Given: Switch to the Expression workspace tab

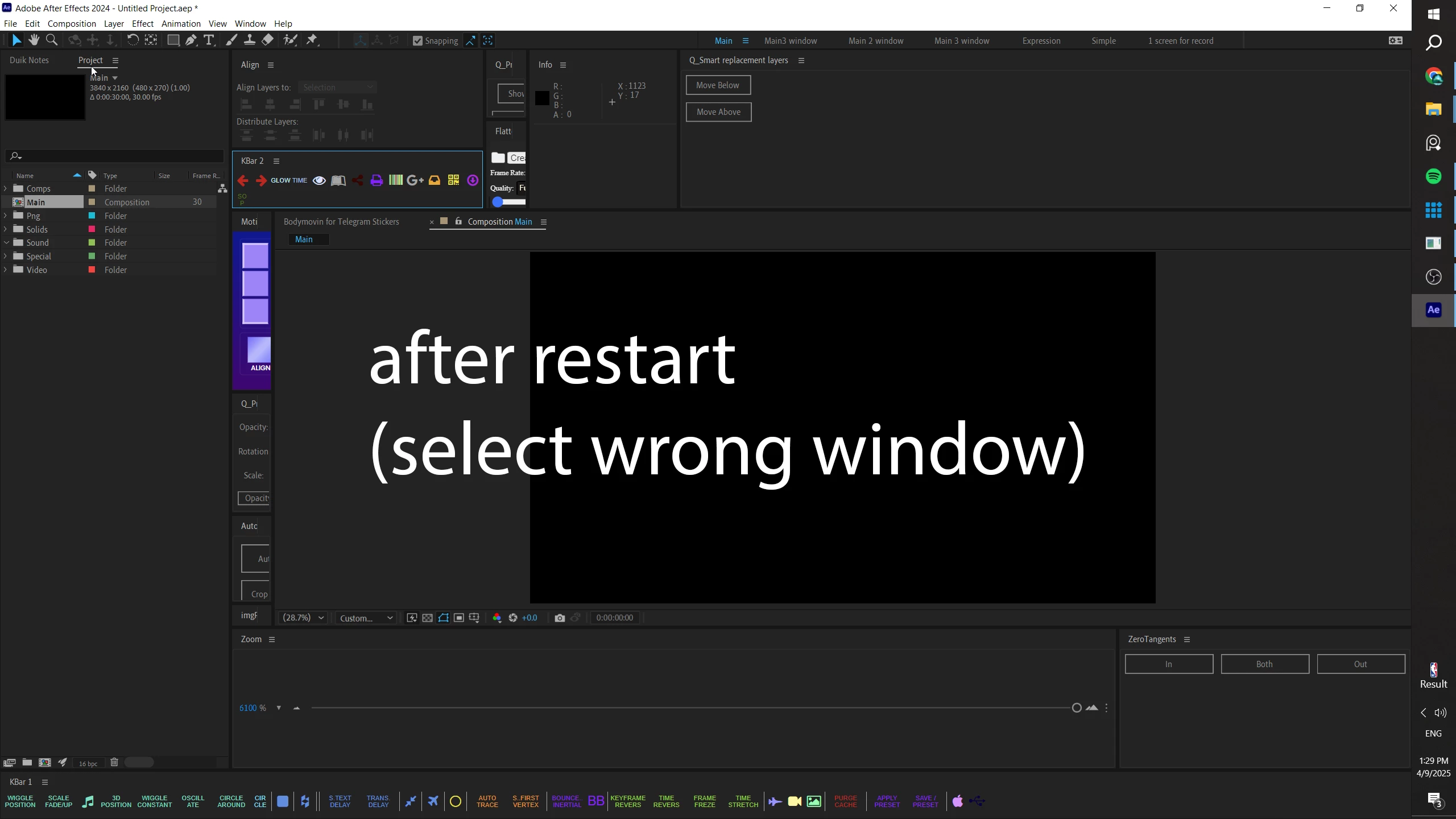Looking at the screenshot, I should (x=1041, y=41).
